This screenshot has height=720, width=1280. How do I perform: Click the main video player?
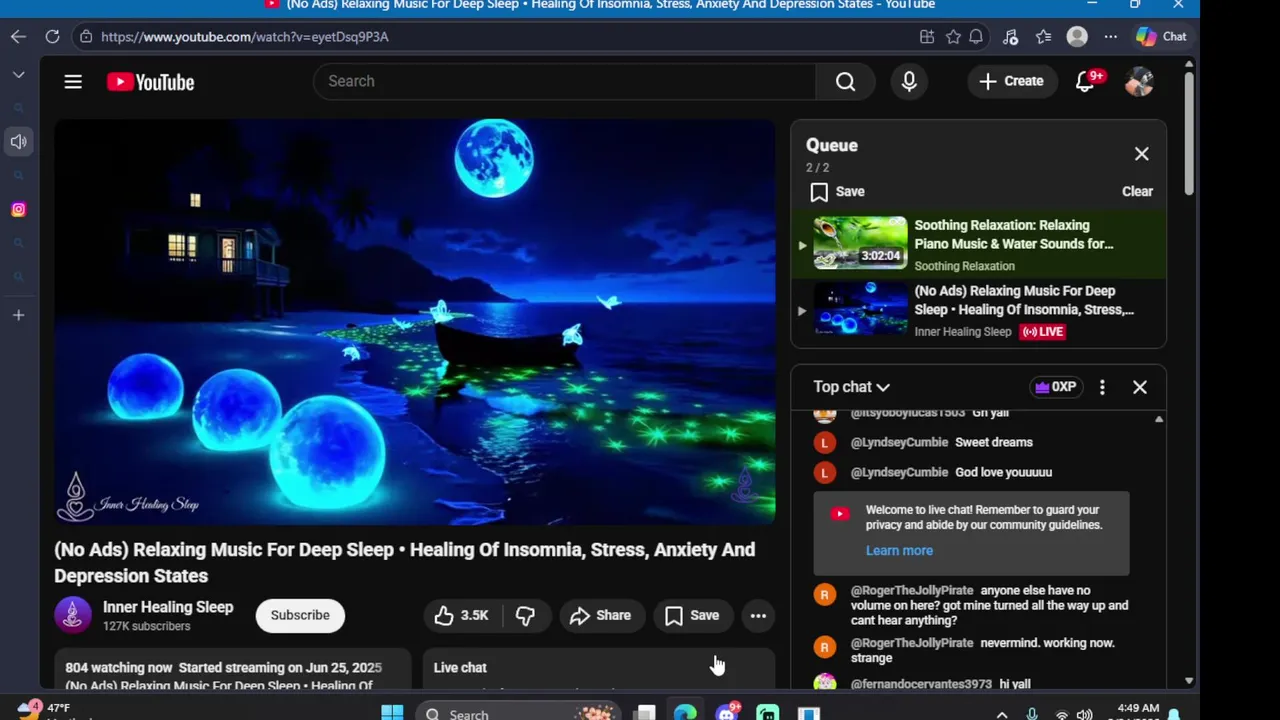coord(415,322)
